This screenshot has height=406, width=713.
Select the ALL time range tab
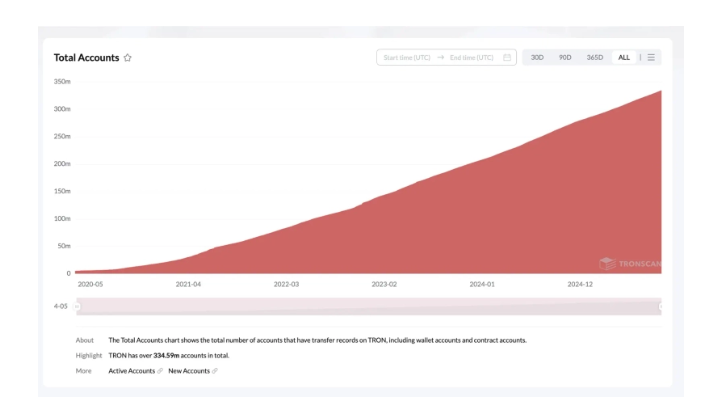(x=624, y=58)
